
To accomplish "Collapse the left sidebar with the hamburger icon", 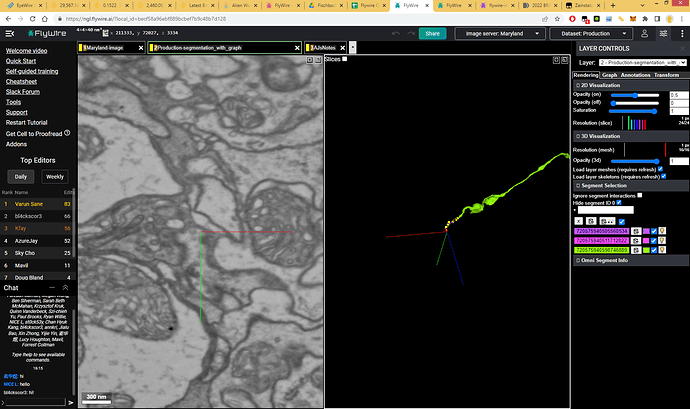I will (x=10, y=33).
